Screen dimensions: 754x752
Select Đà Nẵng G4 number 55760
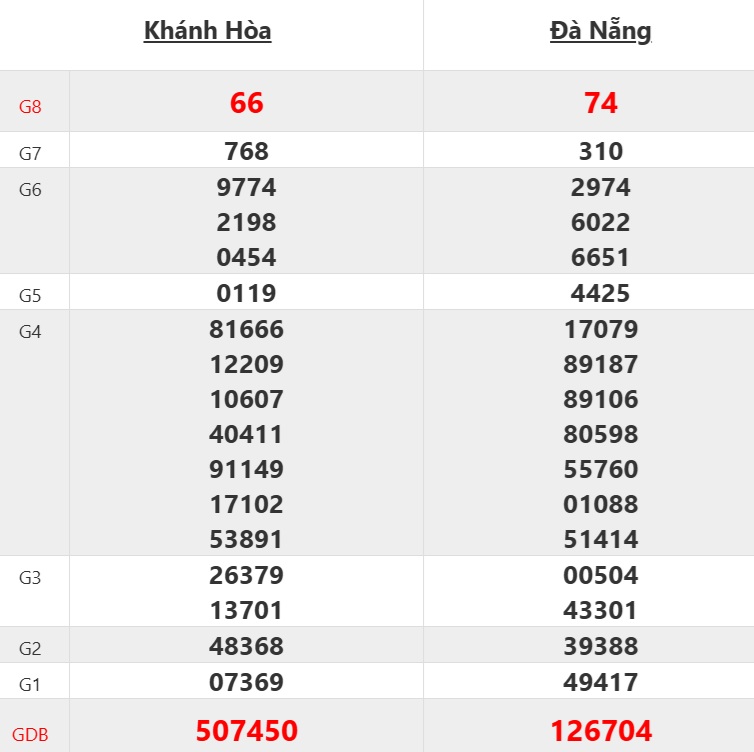[x=601, y=469]
